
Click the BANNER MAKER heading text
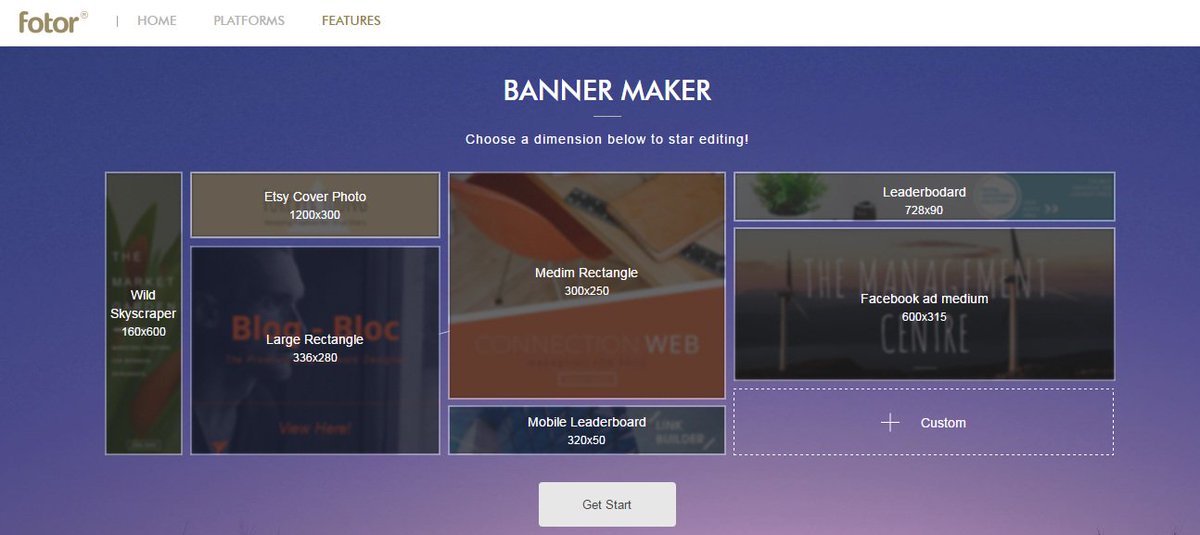tap(607, 90)
